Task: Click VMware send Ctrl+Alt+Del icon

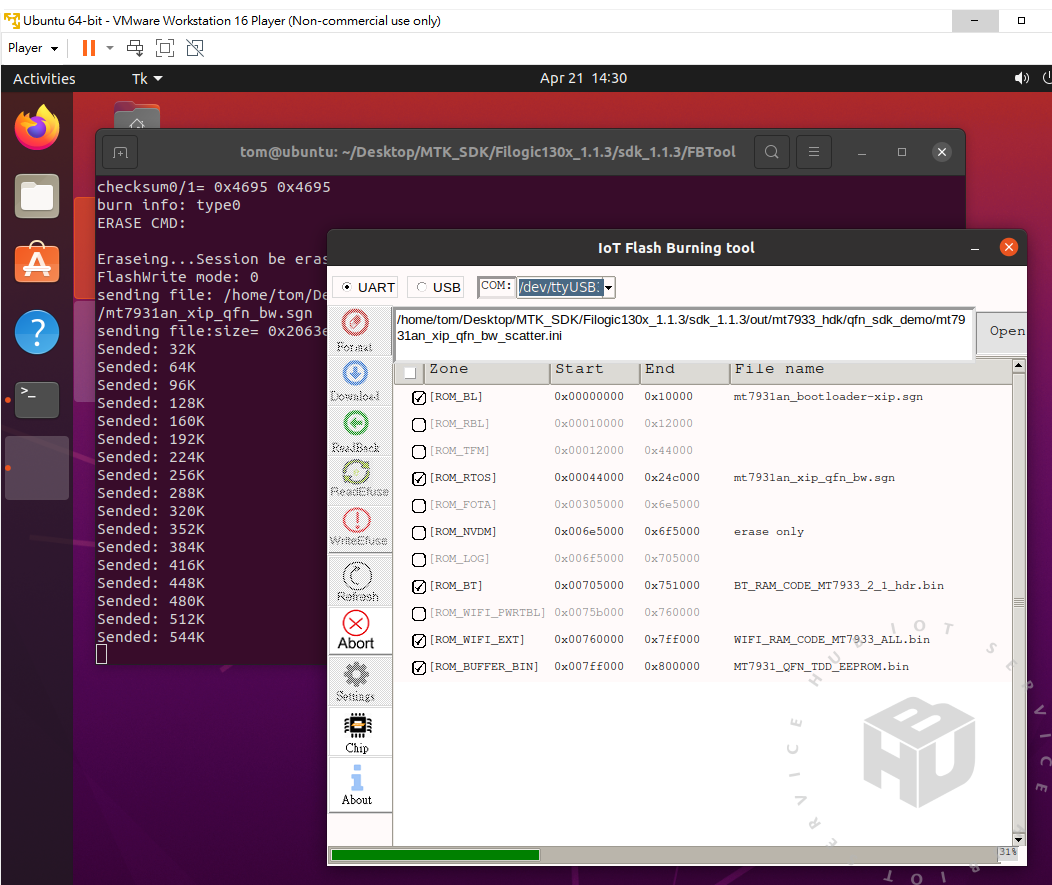Action: click(x=136, y=48)
